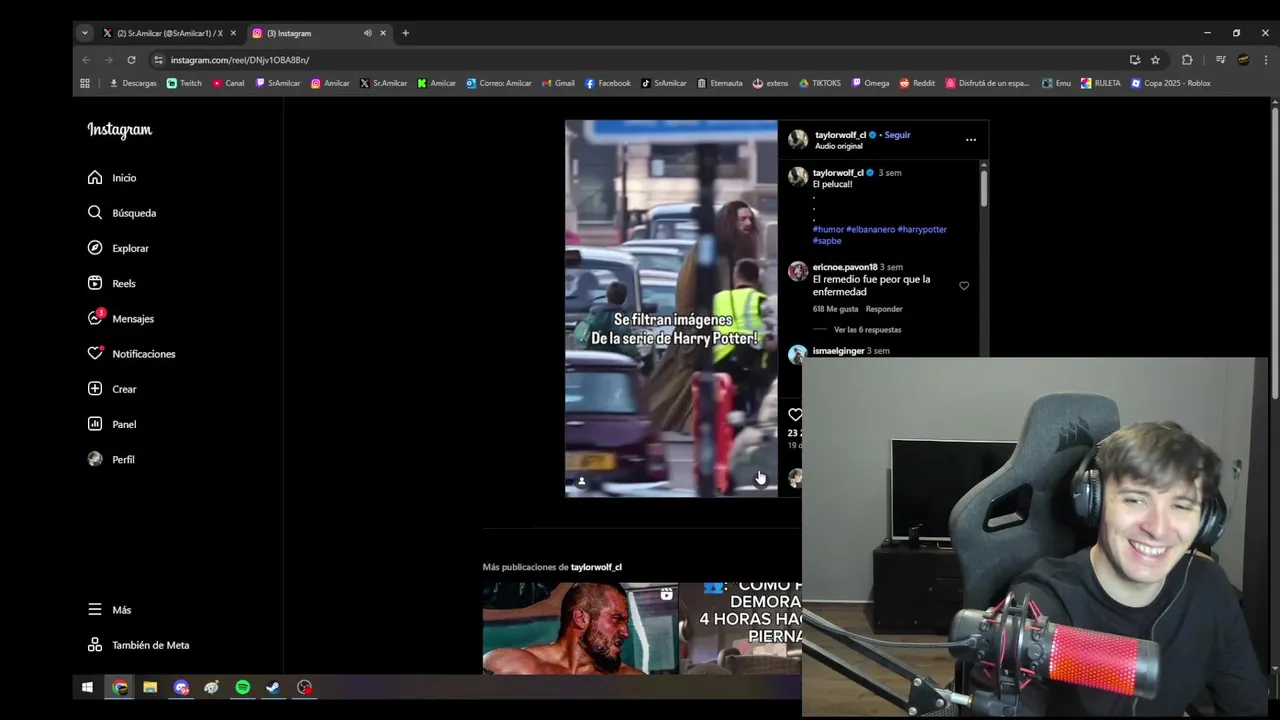The height and width of the screenshot is (720, 1280).
Task: Open Copa 2025 - Roblox bookmark
Action: (x=1171, y=83)
